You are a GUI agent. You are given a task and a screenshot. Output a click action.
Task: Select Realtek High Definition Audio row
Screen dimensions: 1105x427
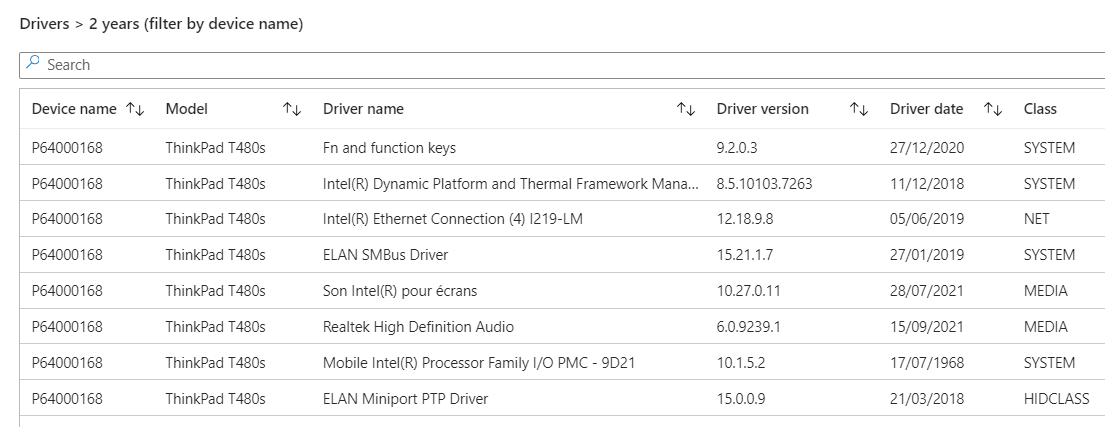point(562,327)
